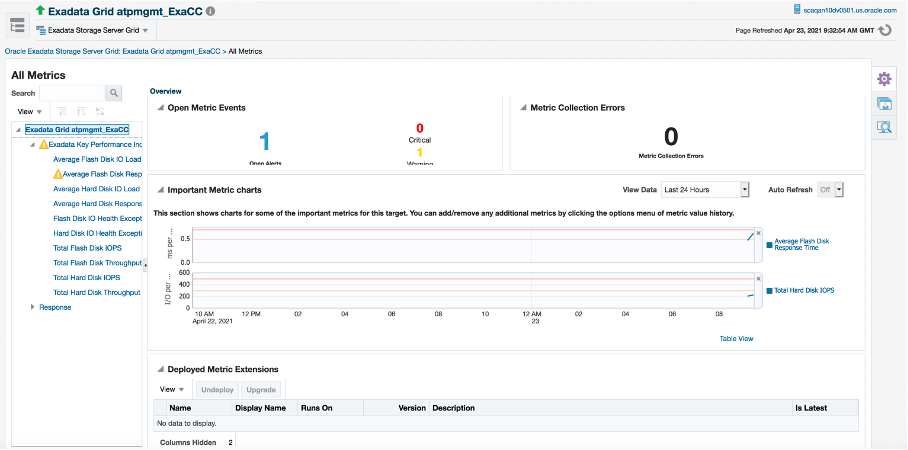Open the View menu in metrics tree
Image resolution: width=908 pixels, height=450 pixels.
click(30, 111)
